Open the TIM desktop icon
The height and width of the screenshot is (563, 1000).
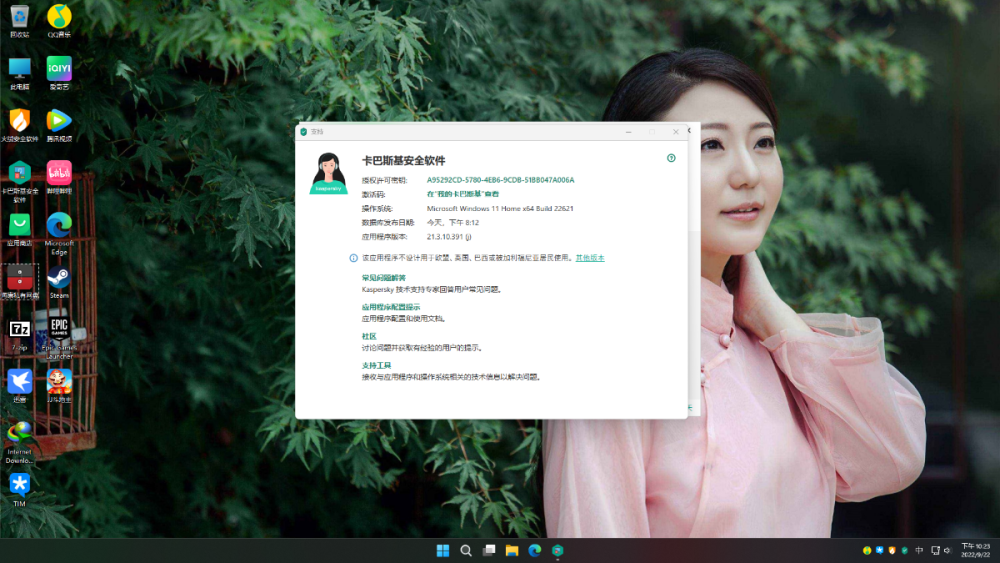pyautogui.click(x=20, y=490)
